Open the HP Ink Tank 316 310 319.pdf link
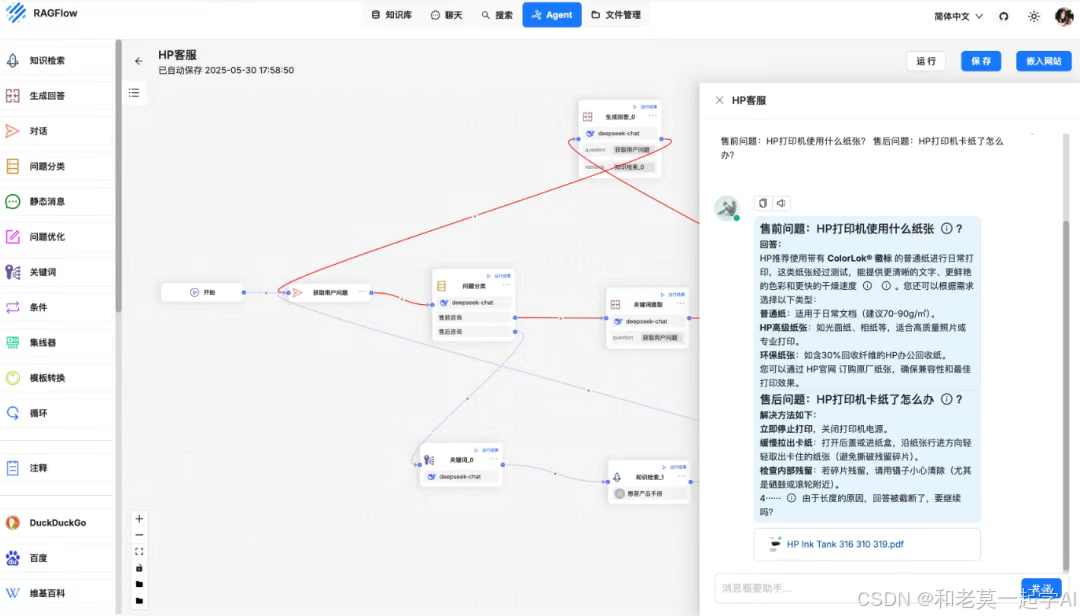Viewport: 1080px width, 616px height. pyautogui.click(x=844, y=544)
